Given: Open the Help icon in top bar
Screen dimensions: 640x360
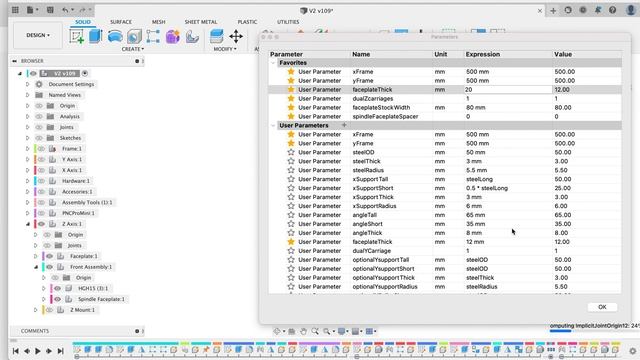Looking at the screenshot, I should point(613,10).
